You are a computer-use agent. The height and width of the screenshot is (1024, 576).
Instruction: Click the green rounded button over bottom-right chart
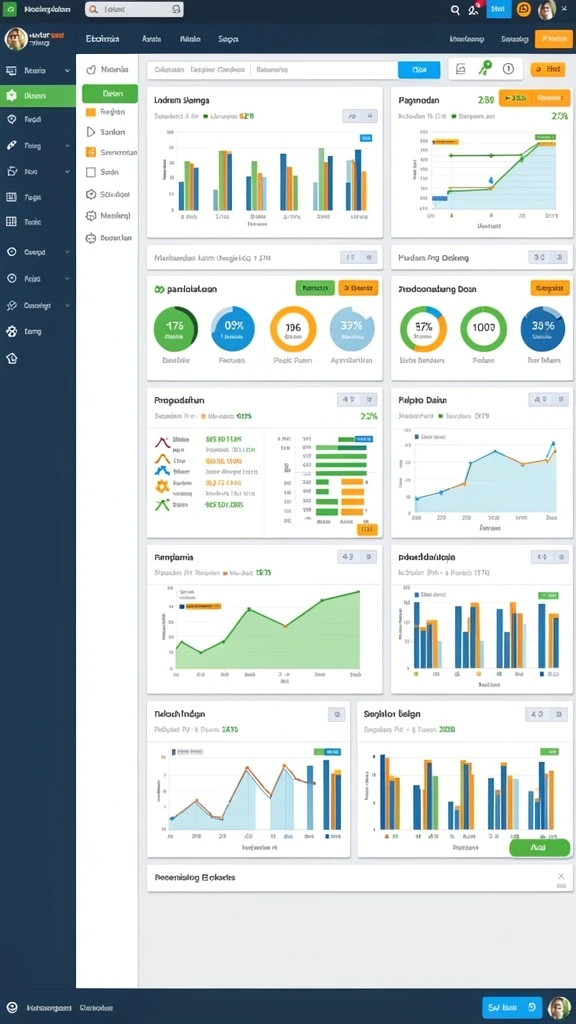point(539,847)
